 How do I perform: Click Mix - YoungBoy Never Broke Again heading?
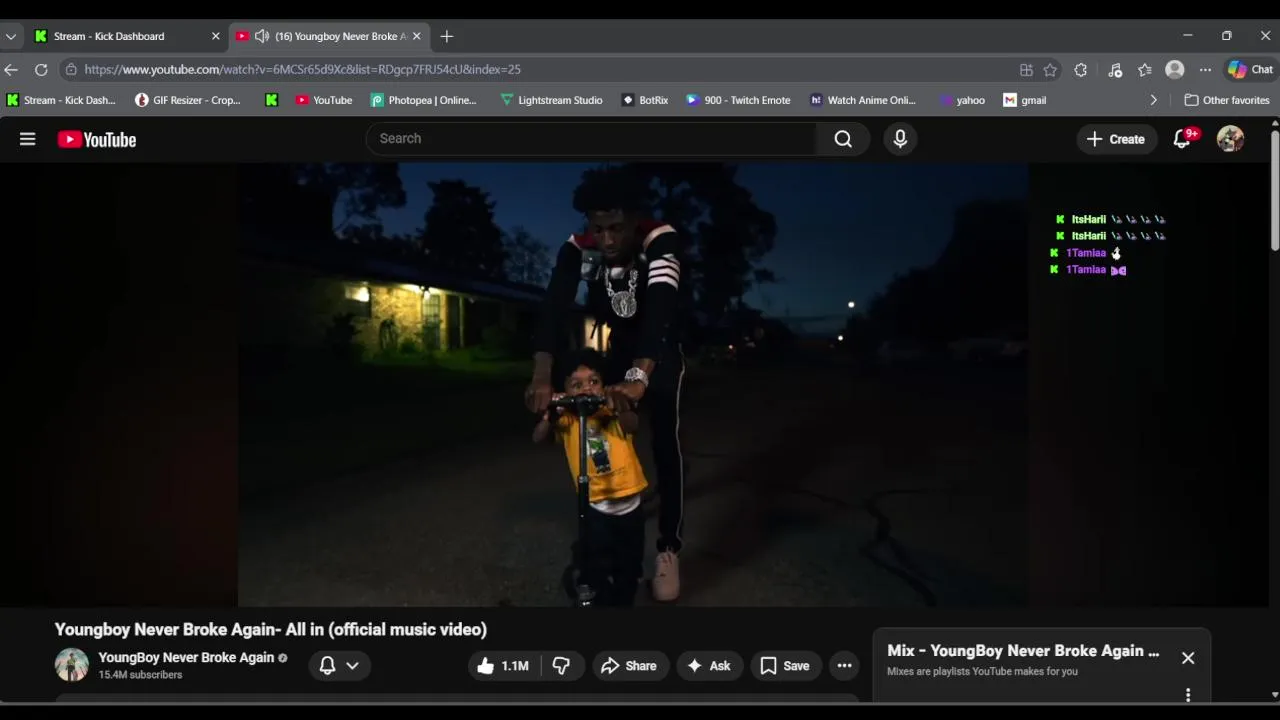[1023, 651]
